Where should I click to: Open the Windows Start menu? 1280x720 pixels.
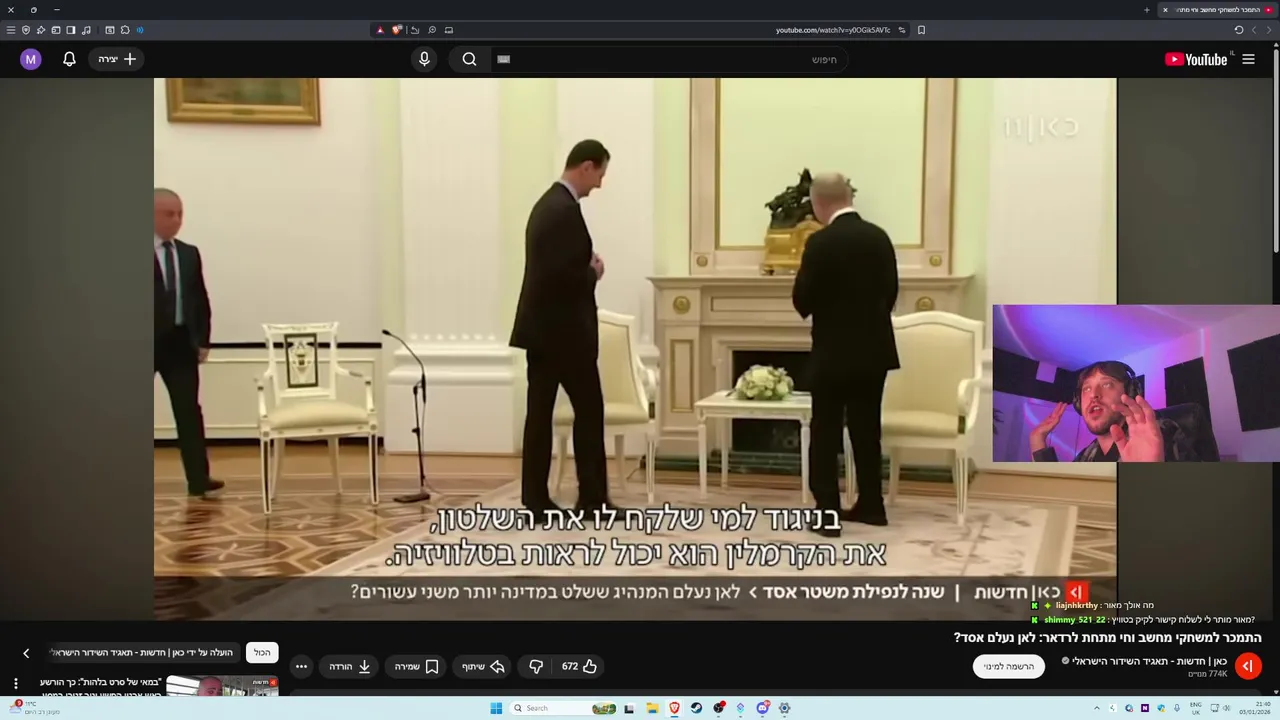[496, 708]
